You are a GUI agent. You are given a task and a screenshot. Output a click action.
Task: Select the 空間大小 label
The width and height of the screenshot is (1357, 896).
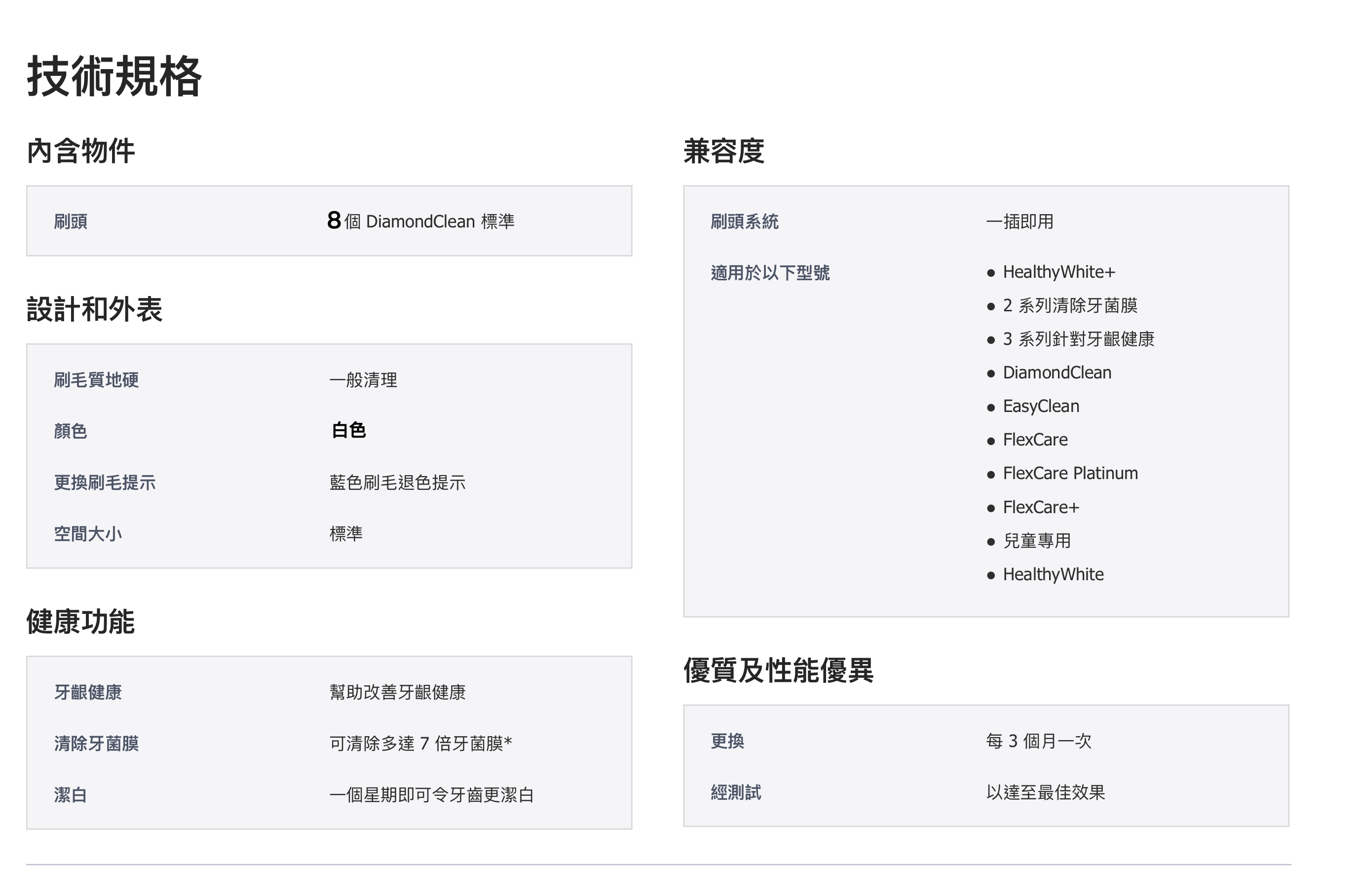[87, 534]
